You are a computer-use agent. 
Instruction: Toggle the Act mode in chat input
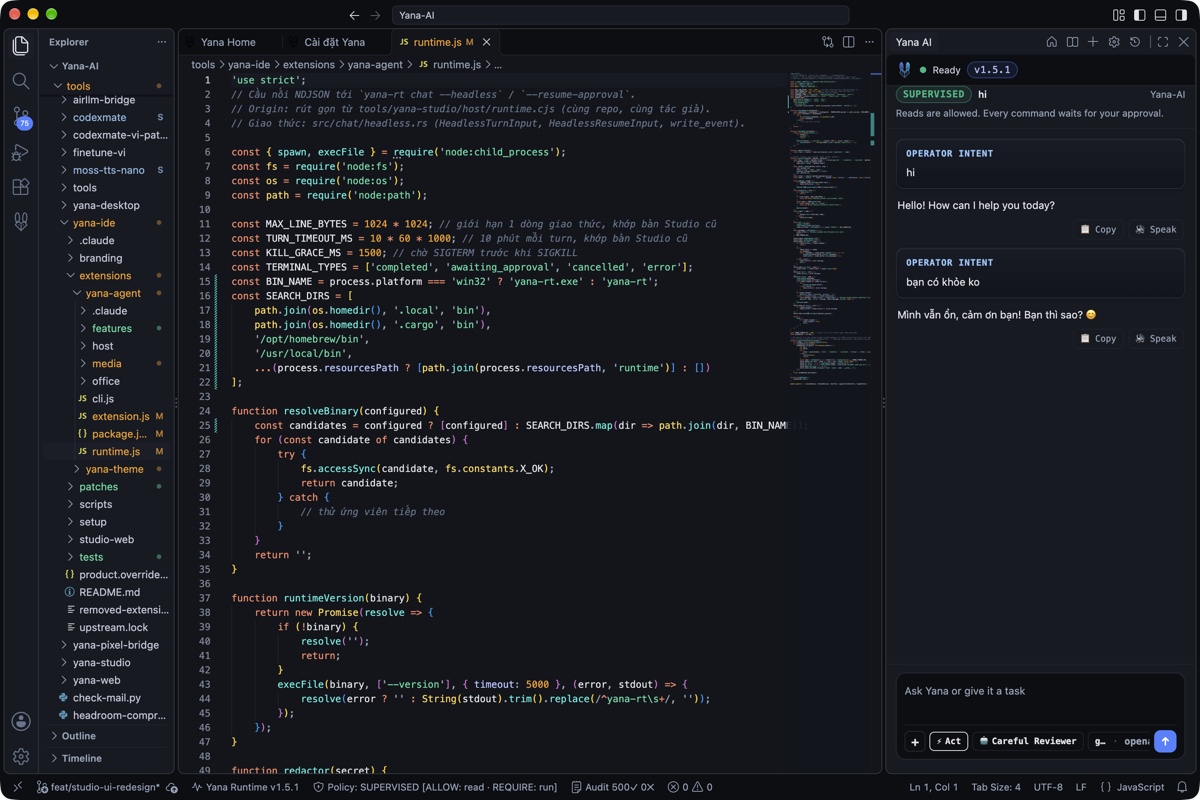(x=949, y=741)
